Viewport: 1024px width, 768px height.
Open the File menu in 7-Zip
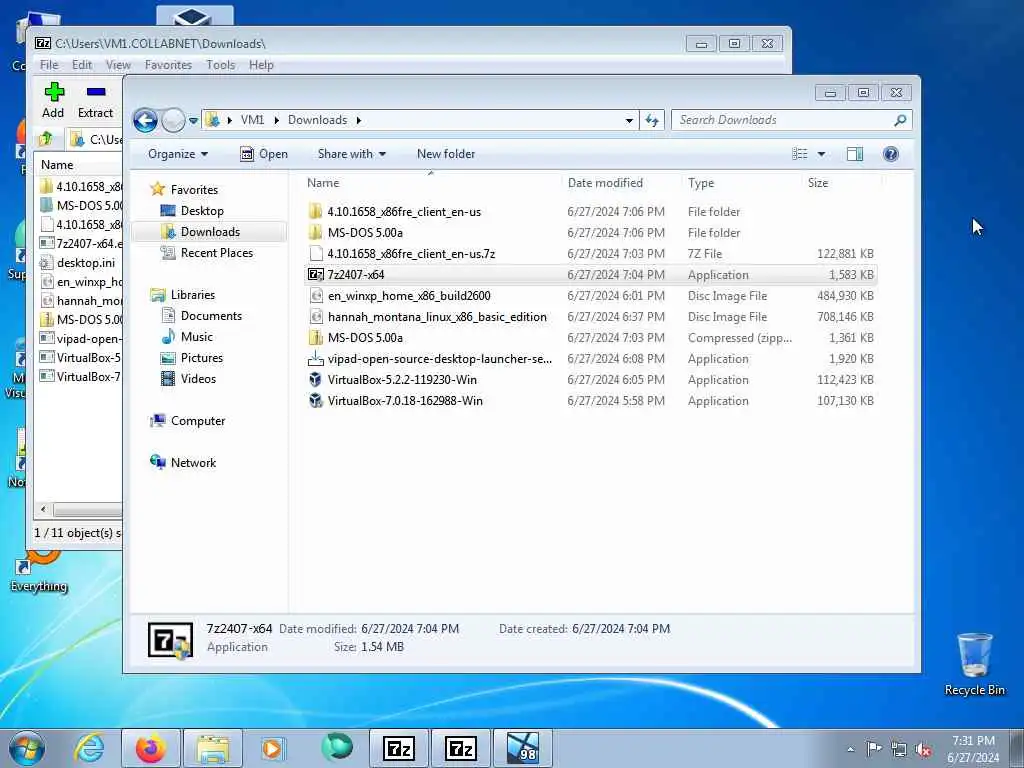(49, 65)
